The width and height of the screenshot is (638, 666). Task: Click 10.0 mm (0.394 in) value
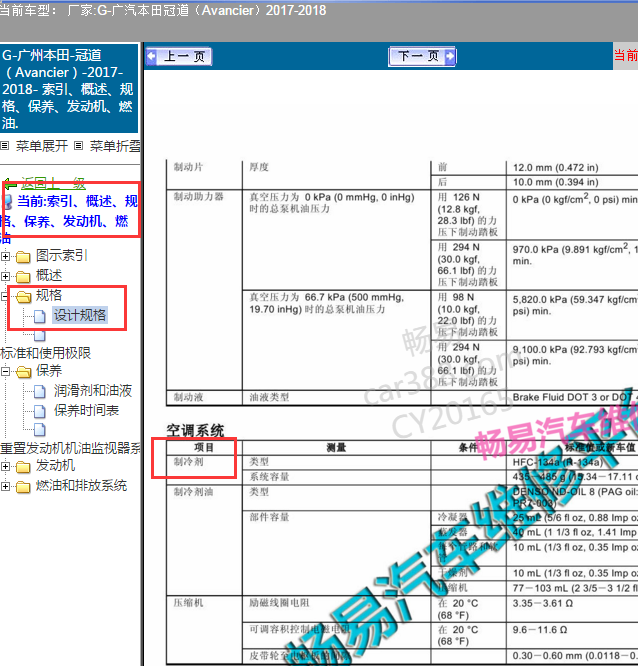[556, 182]
